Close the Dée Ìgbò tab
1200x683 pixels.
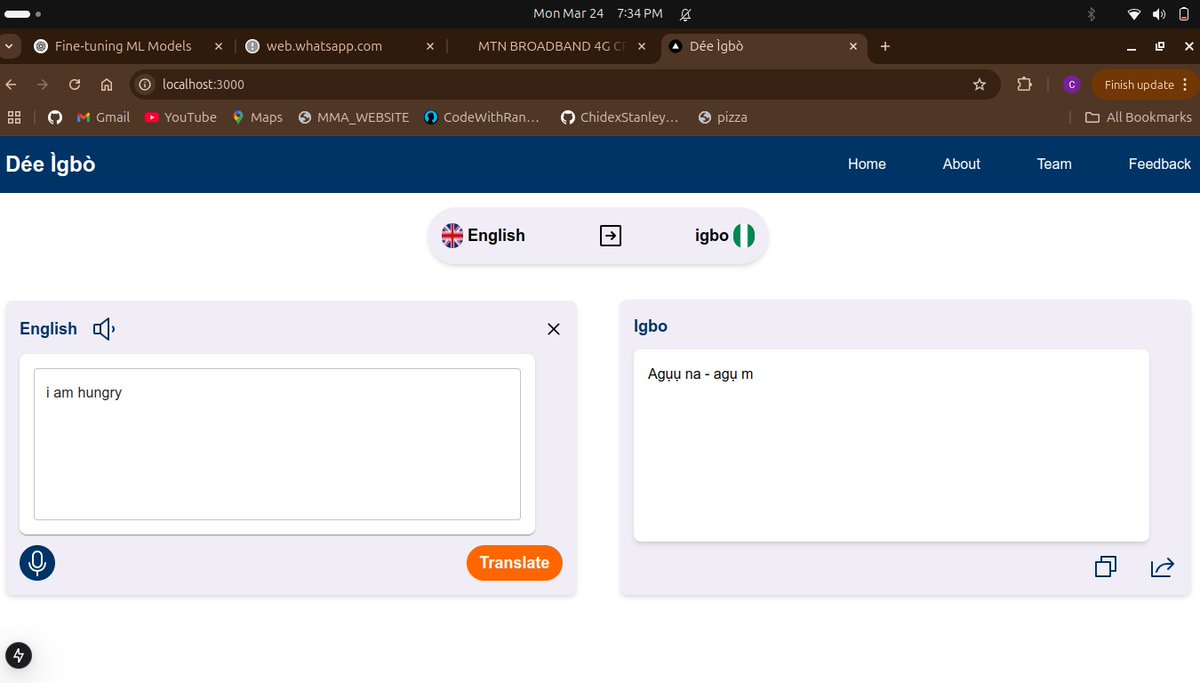853,46
